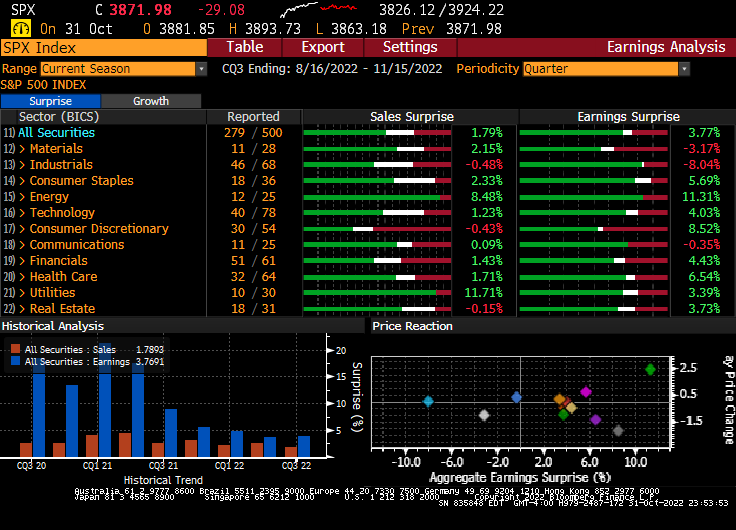Click the Earnings Surprise column header
The width and height of the screenshot is (736, 530).
click(x=629, y=116)
